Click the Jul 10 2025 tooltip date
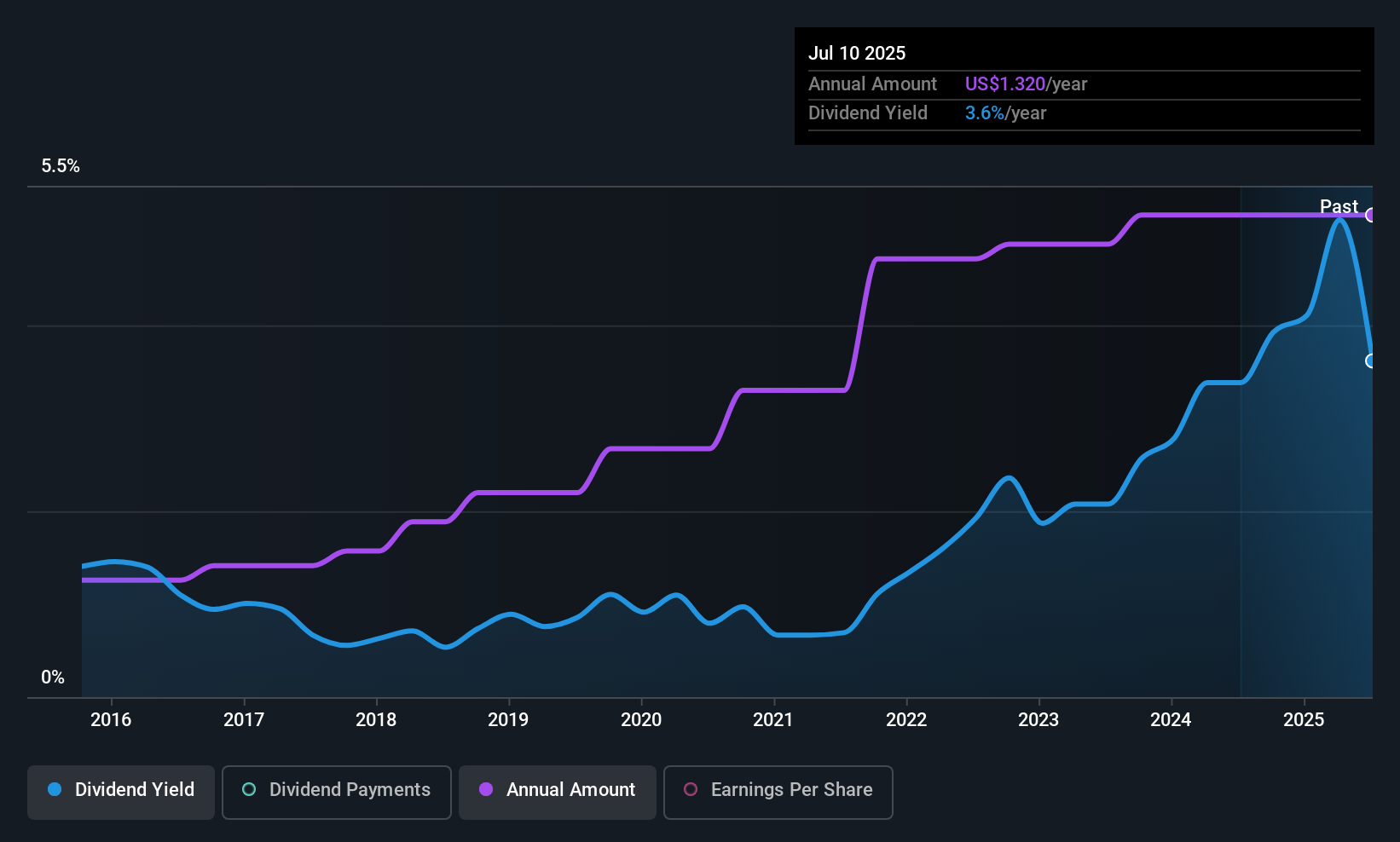Image resolution: width=1400 pixels, height=842 pixels. coord(857,53)
